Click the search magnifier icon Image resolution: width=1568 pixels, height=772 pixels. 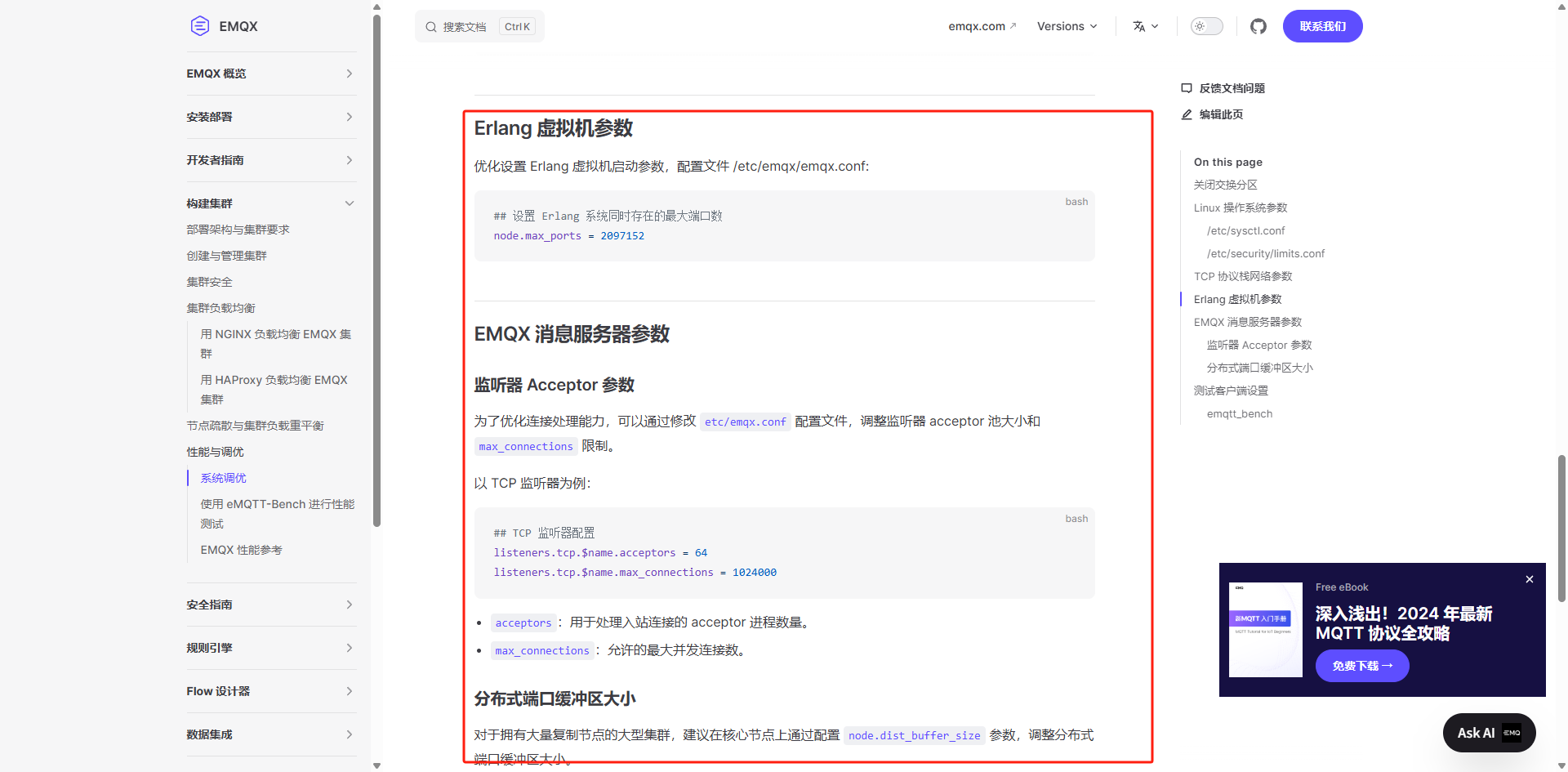[x=431, y=27]
